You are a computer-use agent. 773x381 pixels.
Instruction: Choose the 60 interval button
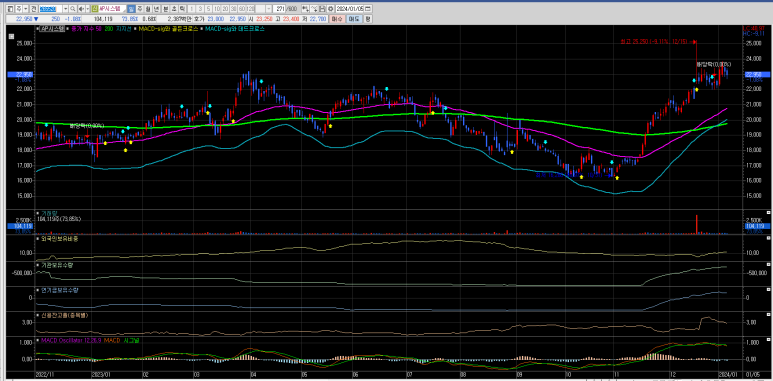coord(242,9)
